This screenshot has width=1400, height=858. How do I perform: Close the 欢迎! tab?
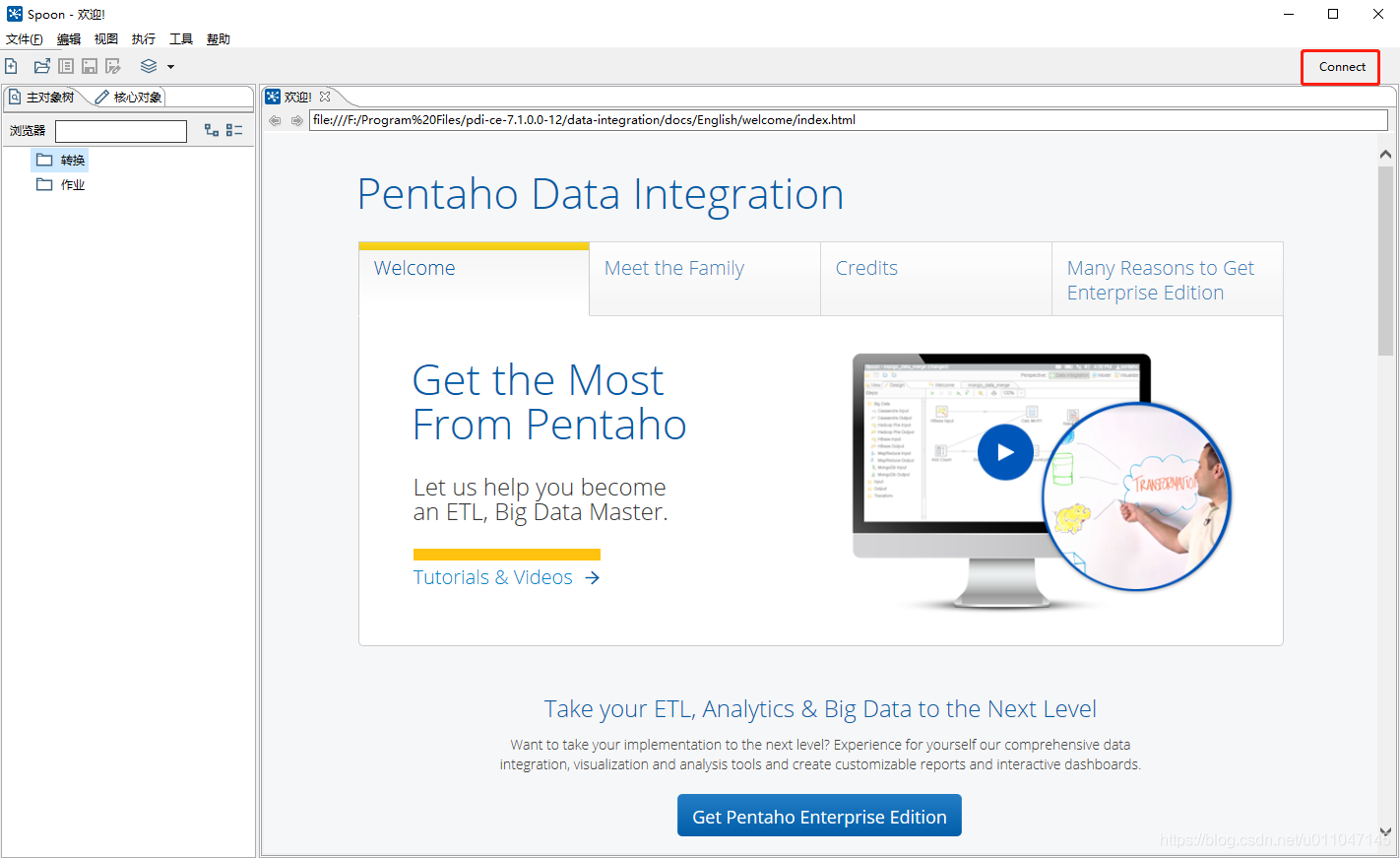coord(325,97)
